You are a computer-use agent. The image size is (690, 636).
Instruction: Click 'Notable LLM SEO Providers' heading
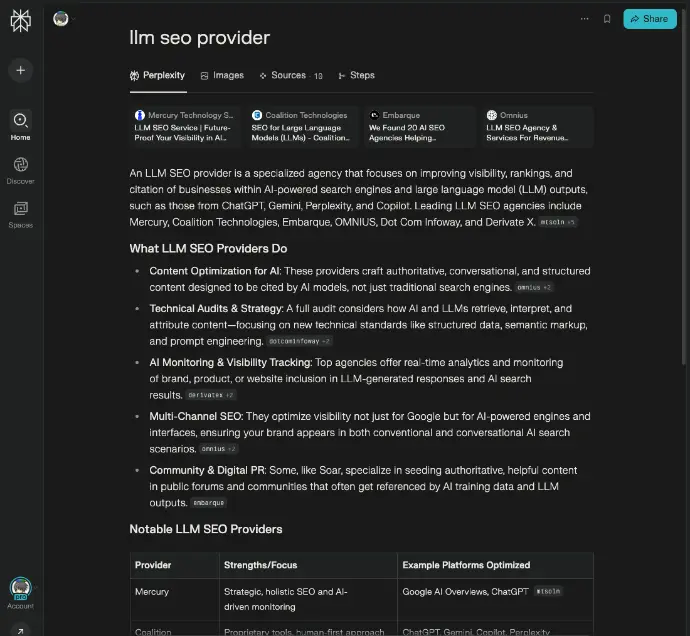(206, 529)
